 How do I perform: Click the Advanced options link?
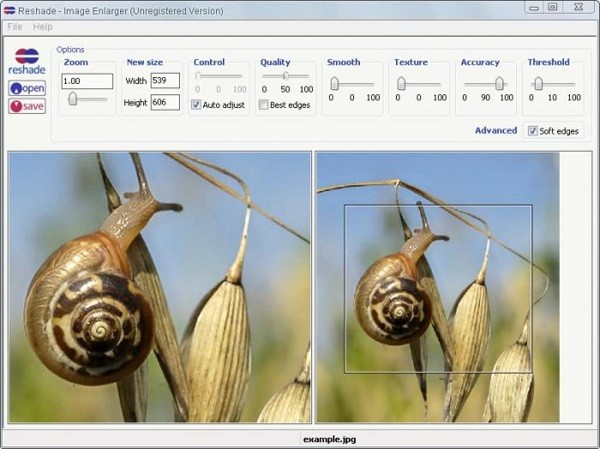pyautogui.click(x=495, y=131)
